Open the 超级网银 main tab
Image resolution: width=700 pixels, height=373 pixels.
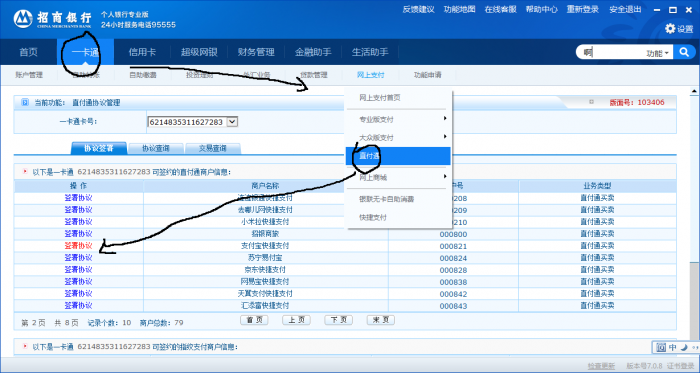(199, 52)
